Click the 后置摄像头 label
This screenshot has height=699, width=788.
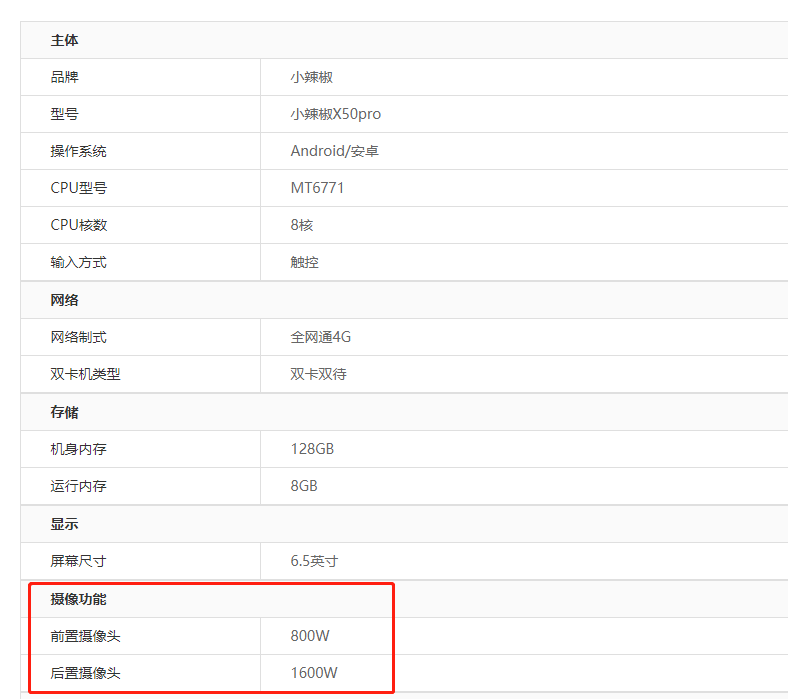tap(85, 673)
